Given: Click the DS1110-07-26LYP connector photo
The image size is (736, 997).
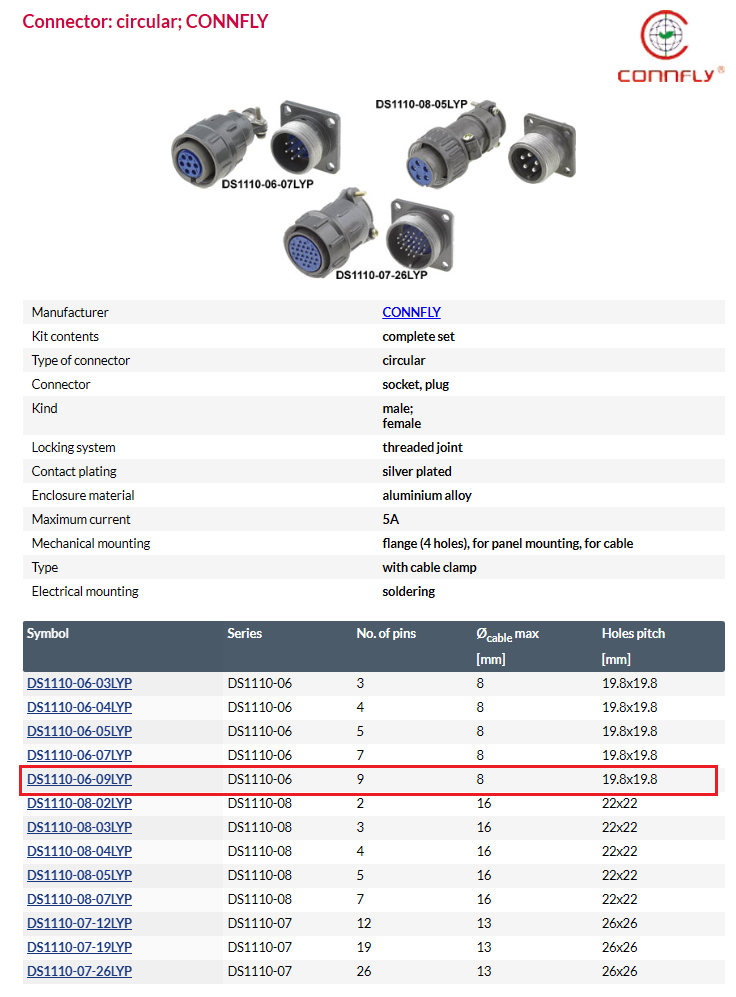Looking at the screenshot, I should click(369, 234).
